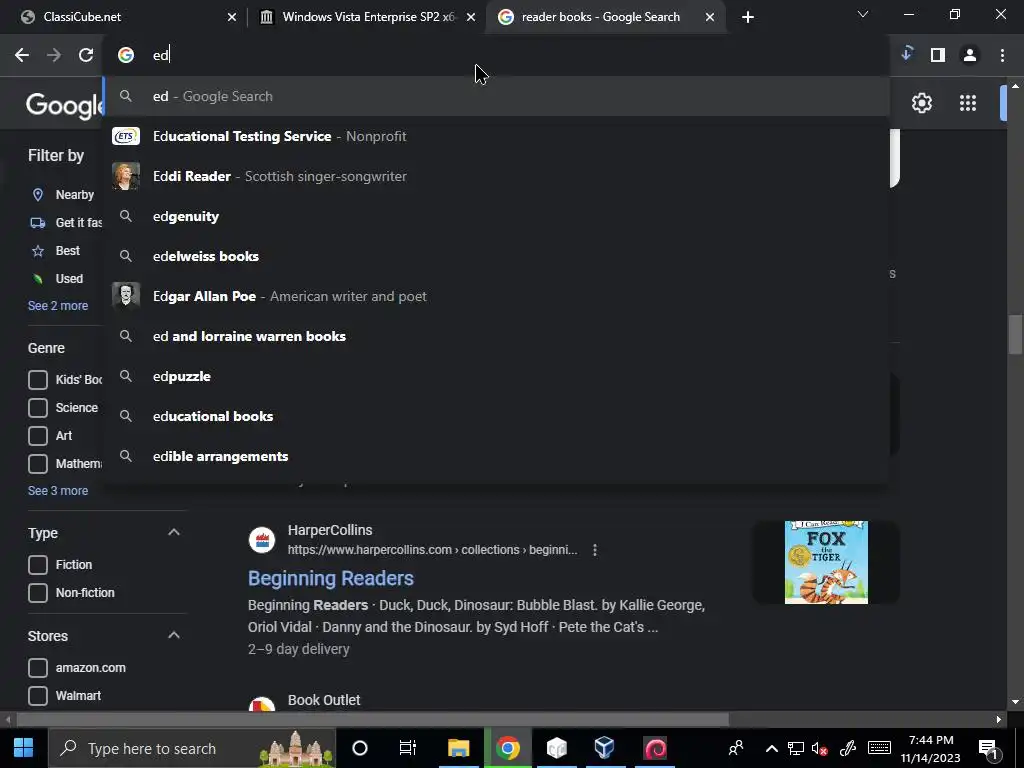Click the horizontal page scrollbar
1024x768 pixels.
[x=372, y=720]
